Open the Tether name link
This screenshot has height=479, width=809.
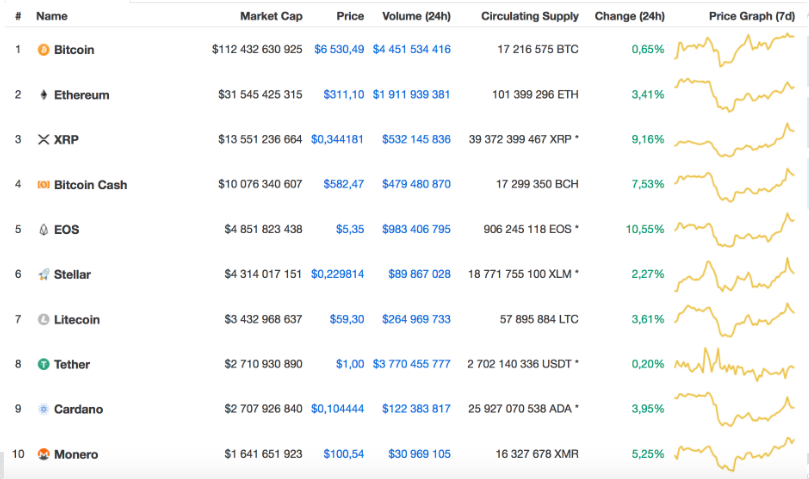[x=72, y=364]
